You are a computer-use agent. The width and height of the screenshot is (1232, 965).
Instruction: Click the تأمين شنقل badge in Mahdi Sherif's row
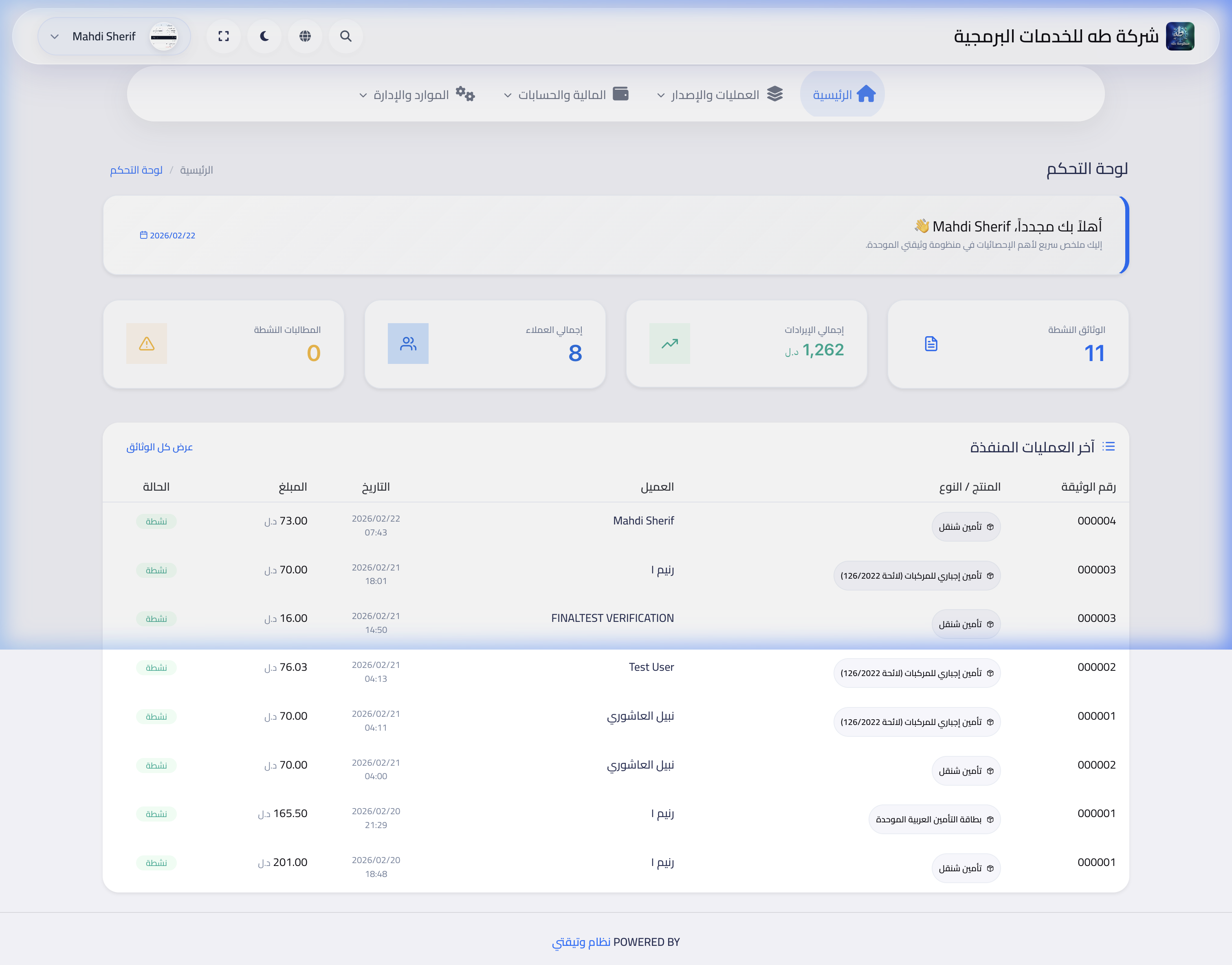[x=966, y=526]
